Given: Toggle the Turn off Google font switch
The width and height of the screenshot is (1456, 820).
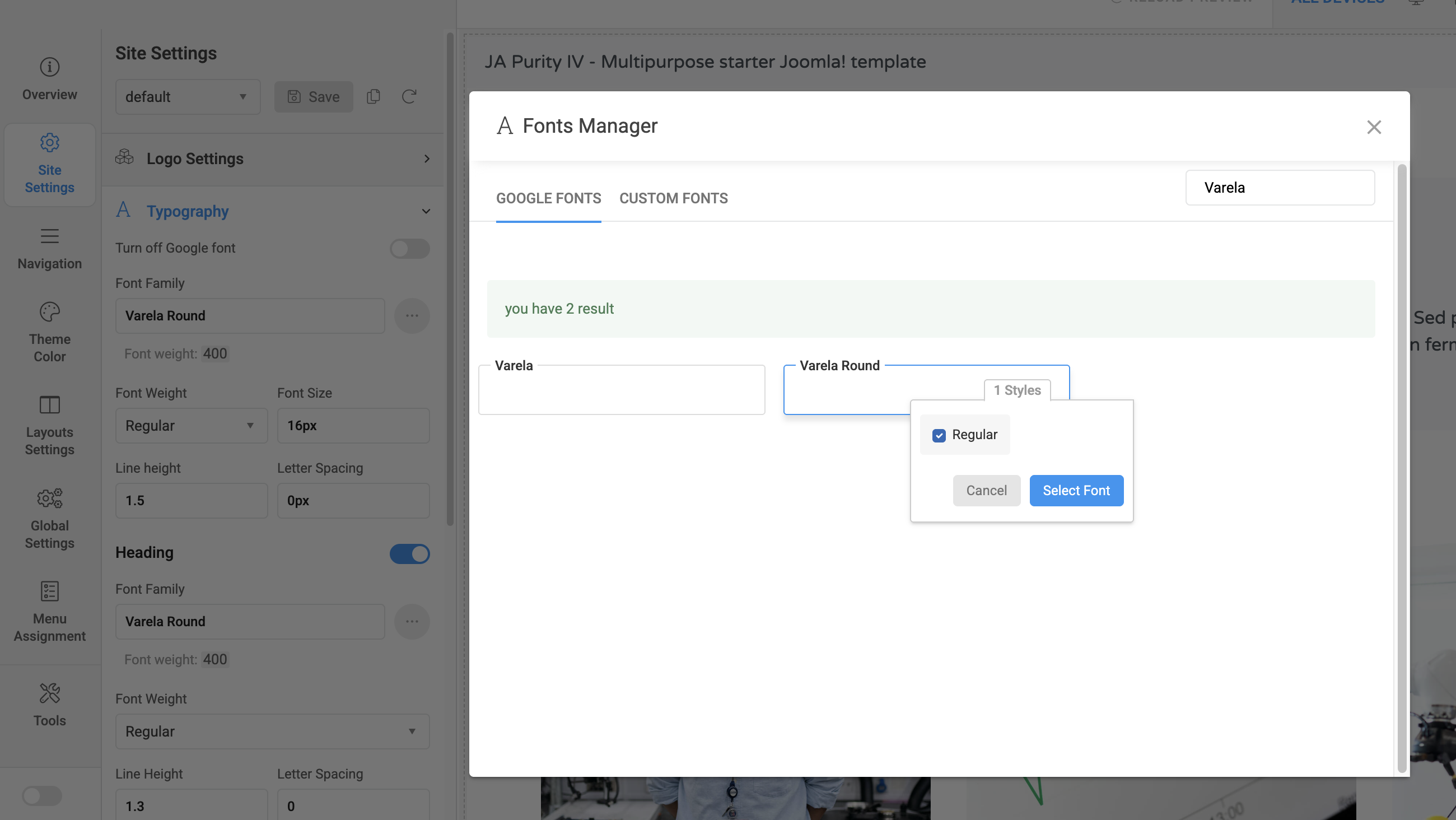Looking at the screenshot, I should (x=409, y=249).
